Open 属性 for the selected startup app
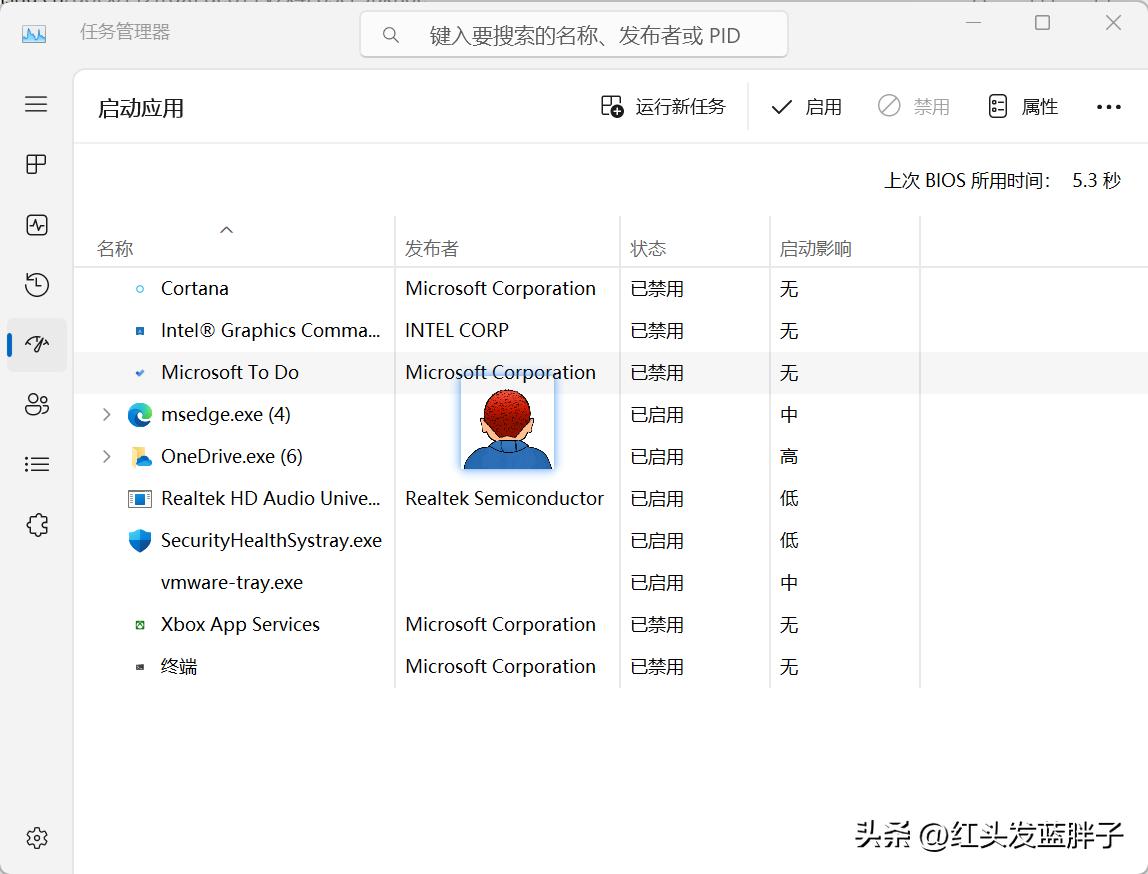1148x874 pixels. 1022,106
